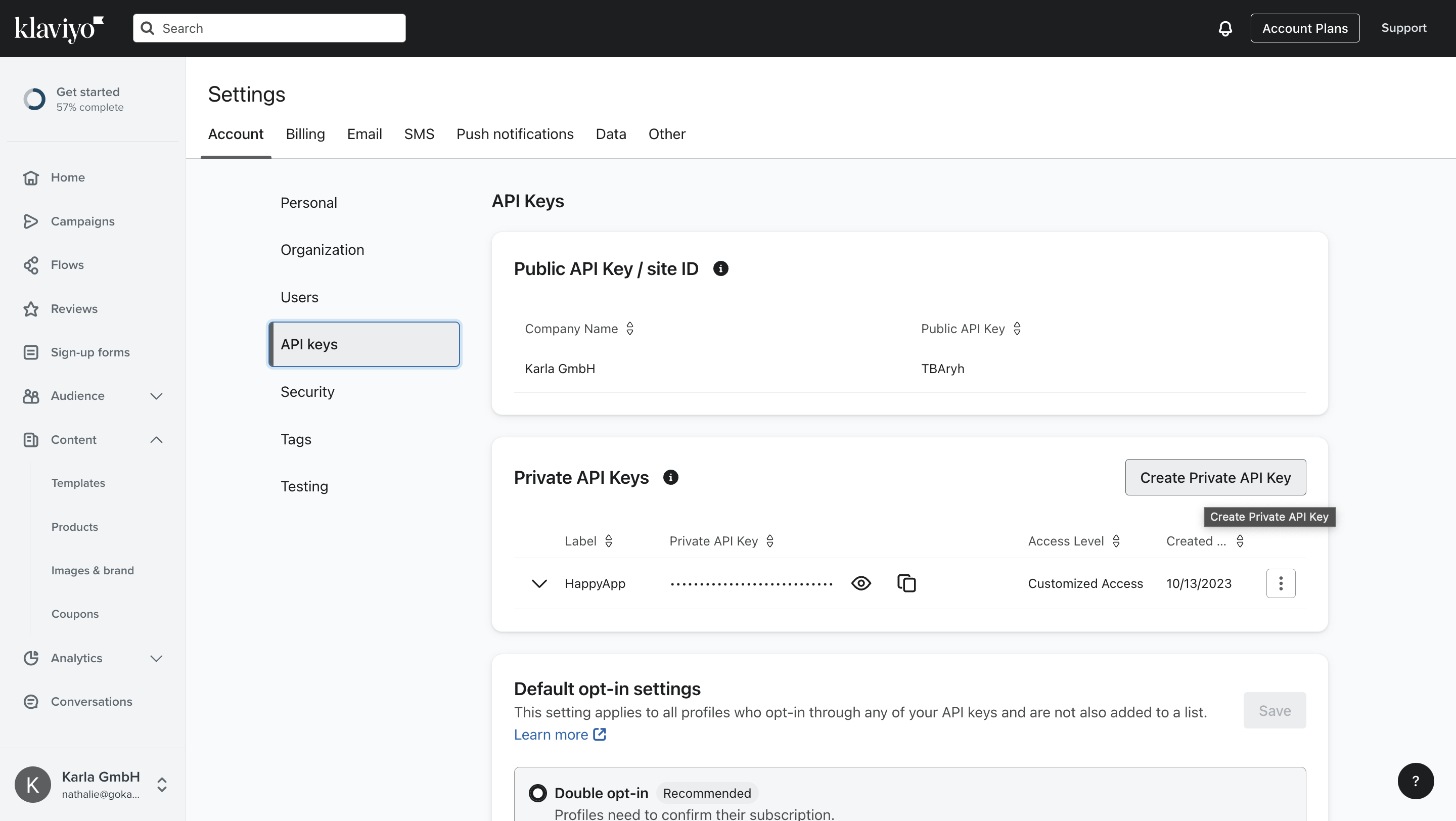The image size is (1456, 821).
Task: Click info icon beside Private API Keys
Action: pos(670,477)
